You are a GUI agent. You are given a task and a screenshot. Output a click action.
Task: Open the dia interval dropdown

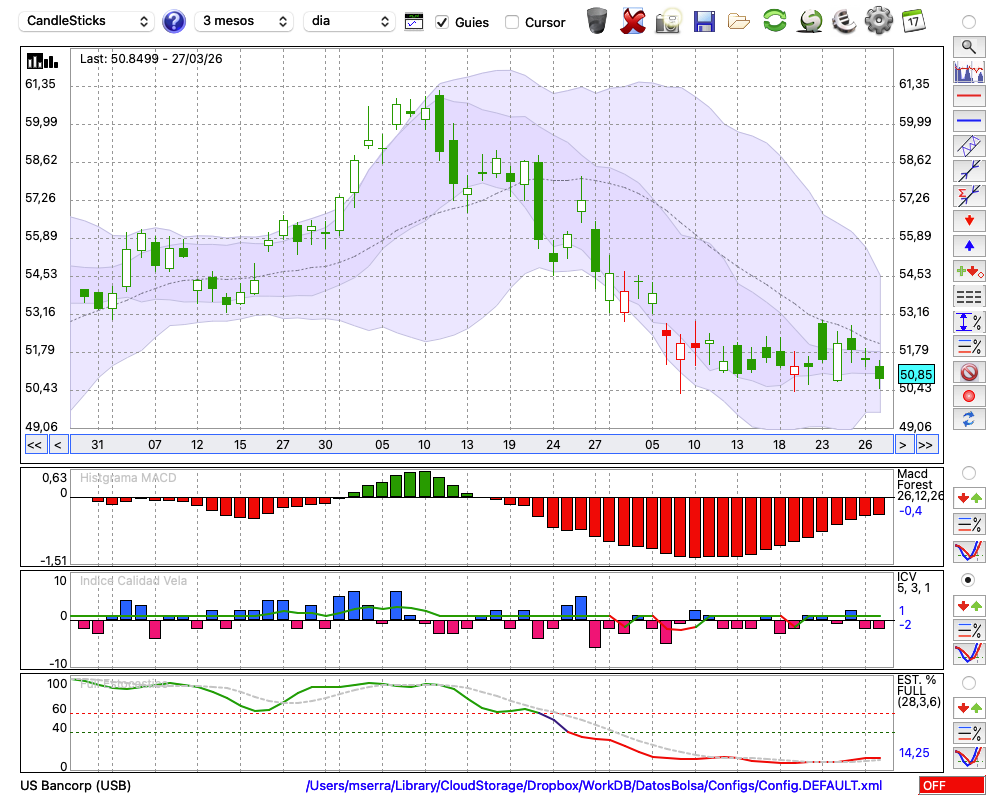tap(349, 21)
